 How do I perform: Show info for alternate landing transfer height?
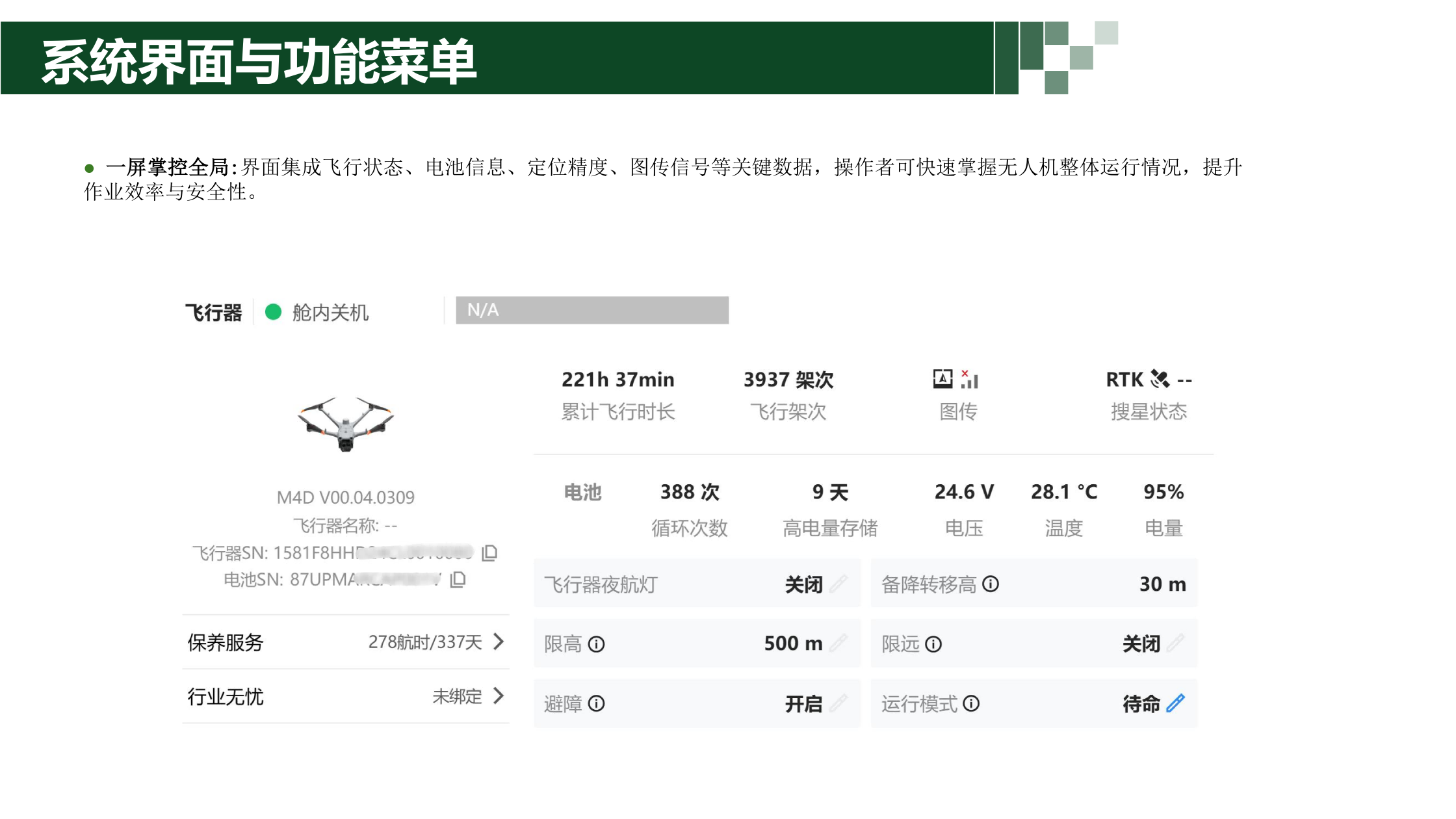991,584
